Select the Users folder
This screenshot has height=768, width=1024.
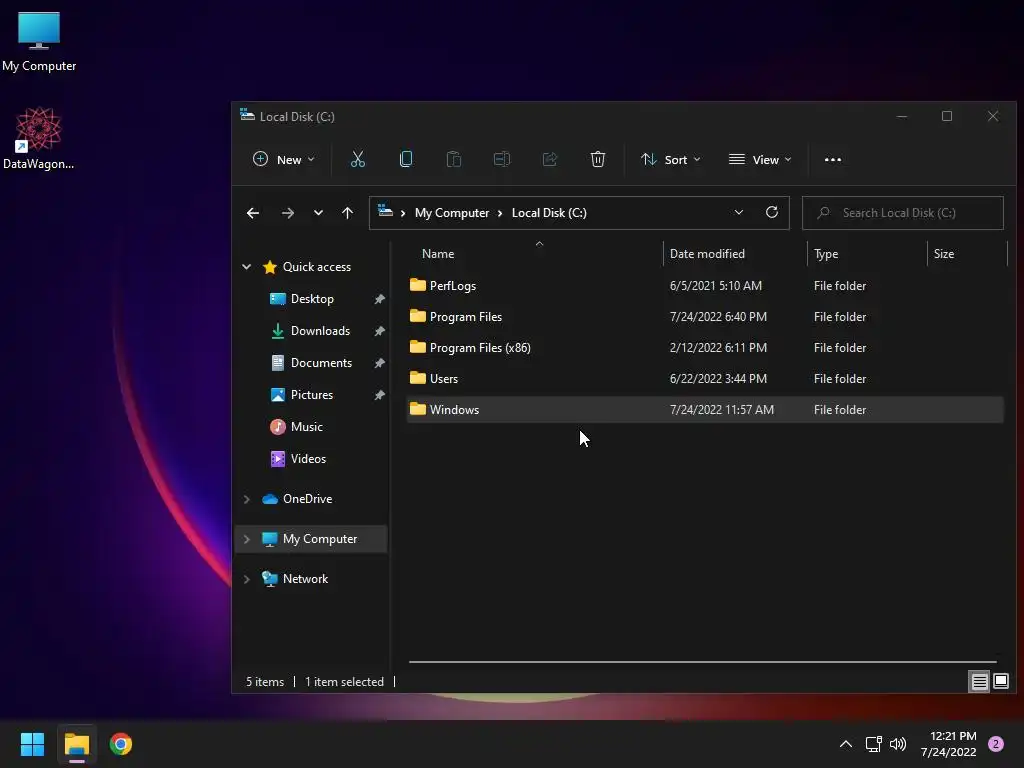coord(705,379)
